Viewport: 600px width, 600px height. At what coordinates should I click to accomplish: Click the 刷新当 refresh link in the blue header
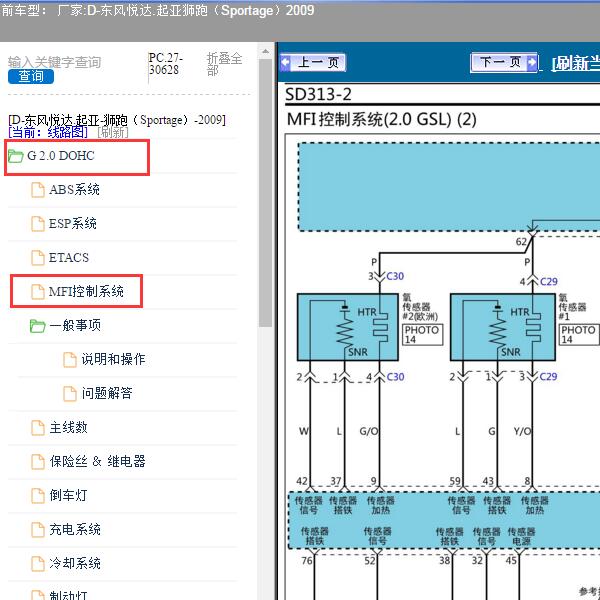[x=576, y=64]
